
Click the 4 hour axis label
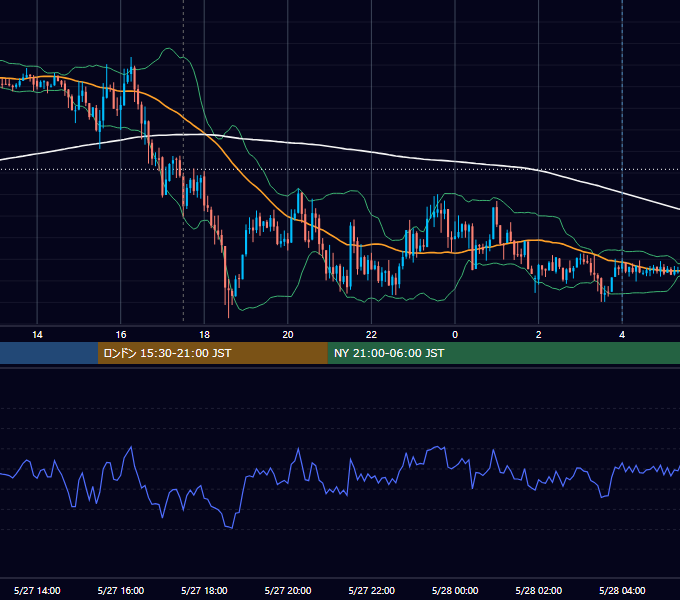point(622,335)
